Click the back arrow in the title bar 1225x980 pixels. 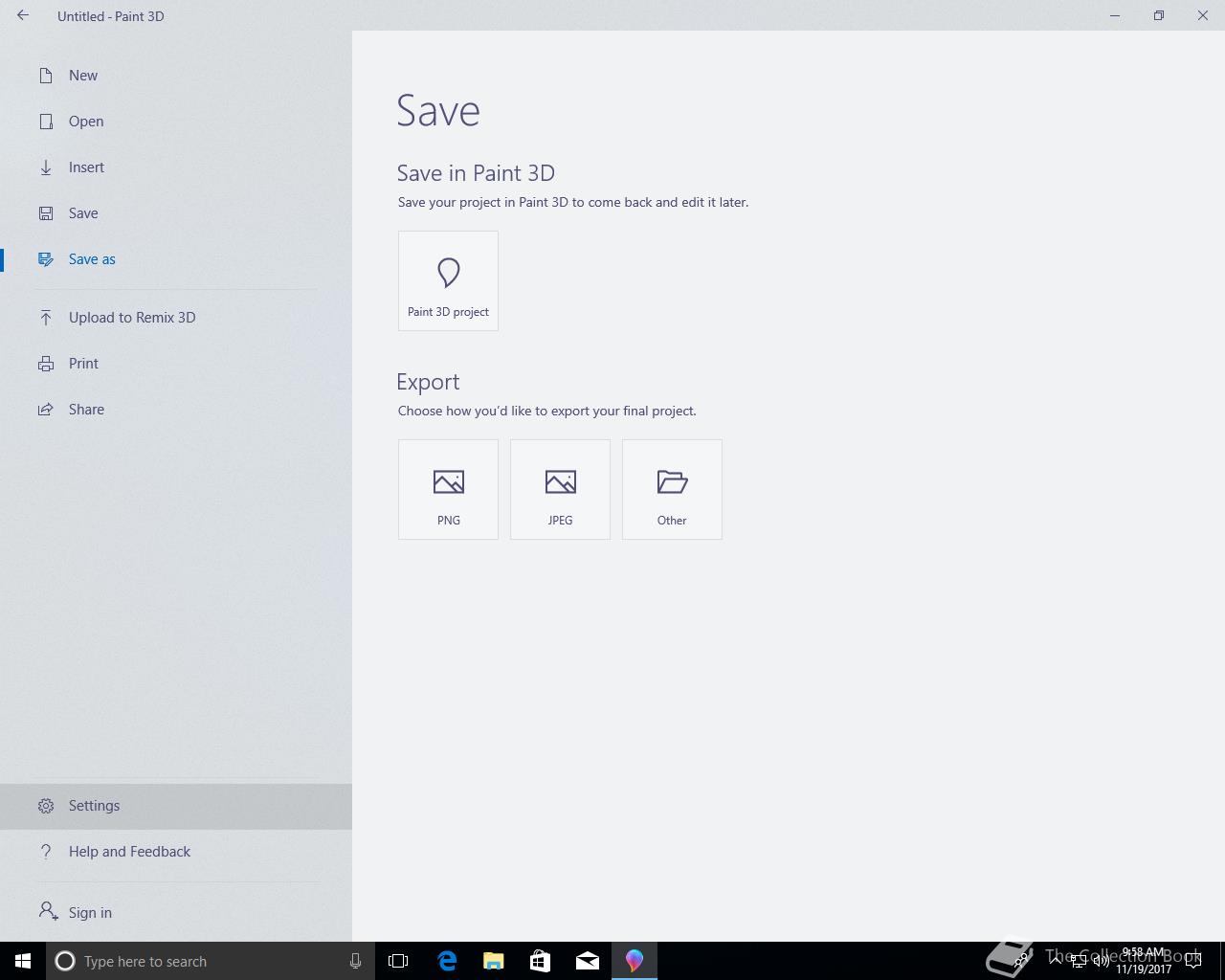tap(23, 15)
